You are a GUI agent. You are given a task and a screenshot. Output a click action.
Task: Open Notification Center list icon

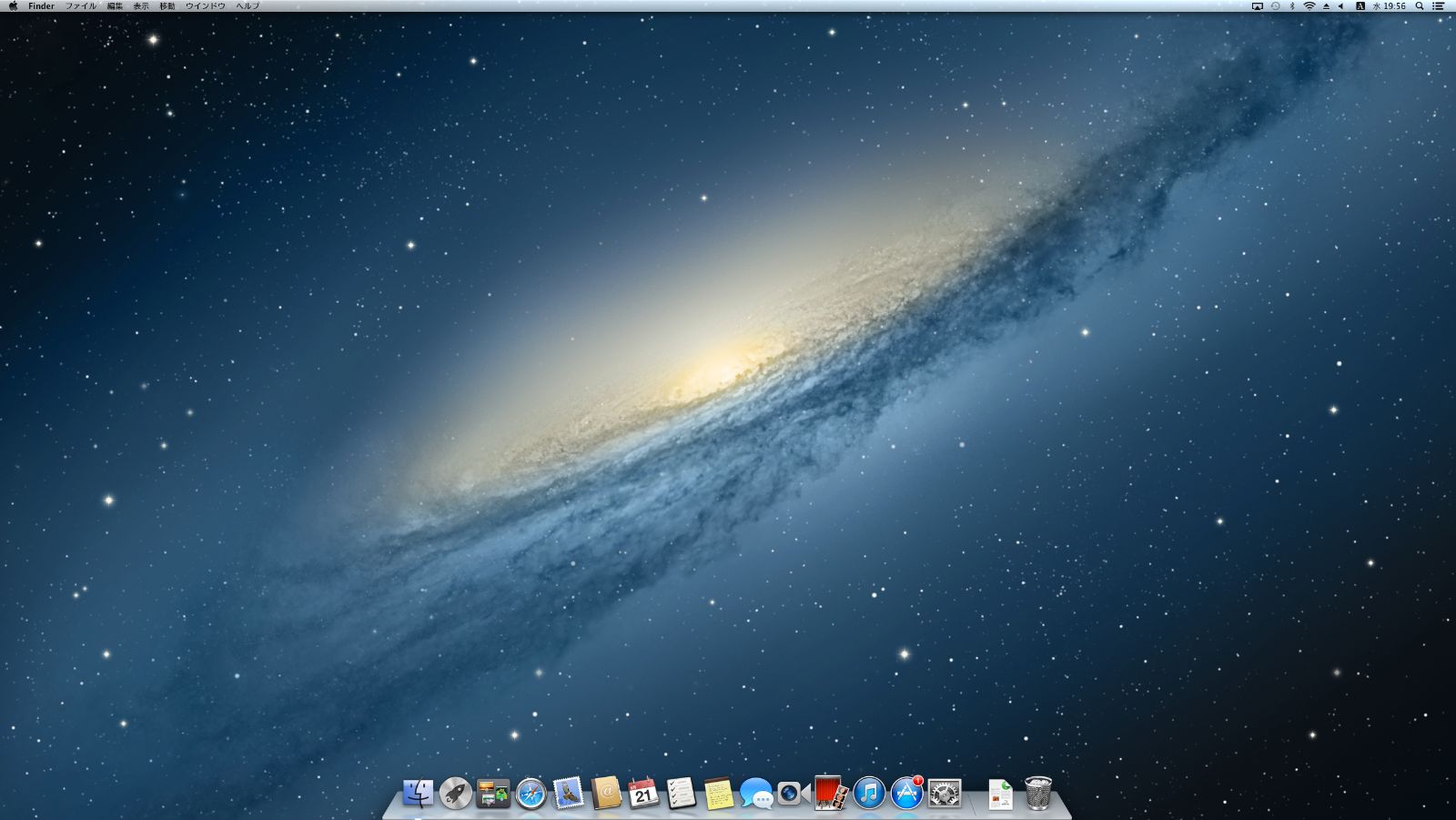[x=1439, y=5]
